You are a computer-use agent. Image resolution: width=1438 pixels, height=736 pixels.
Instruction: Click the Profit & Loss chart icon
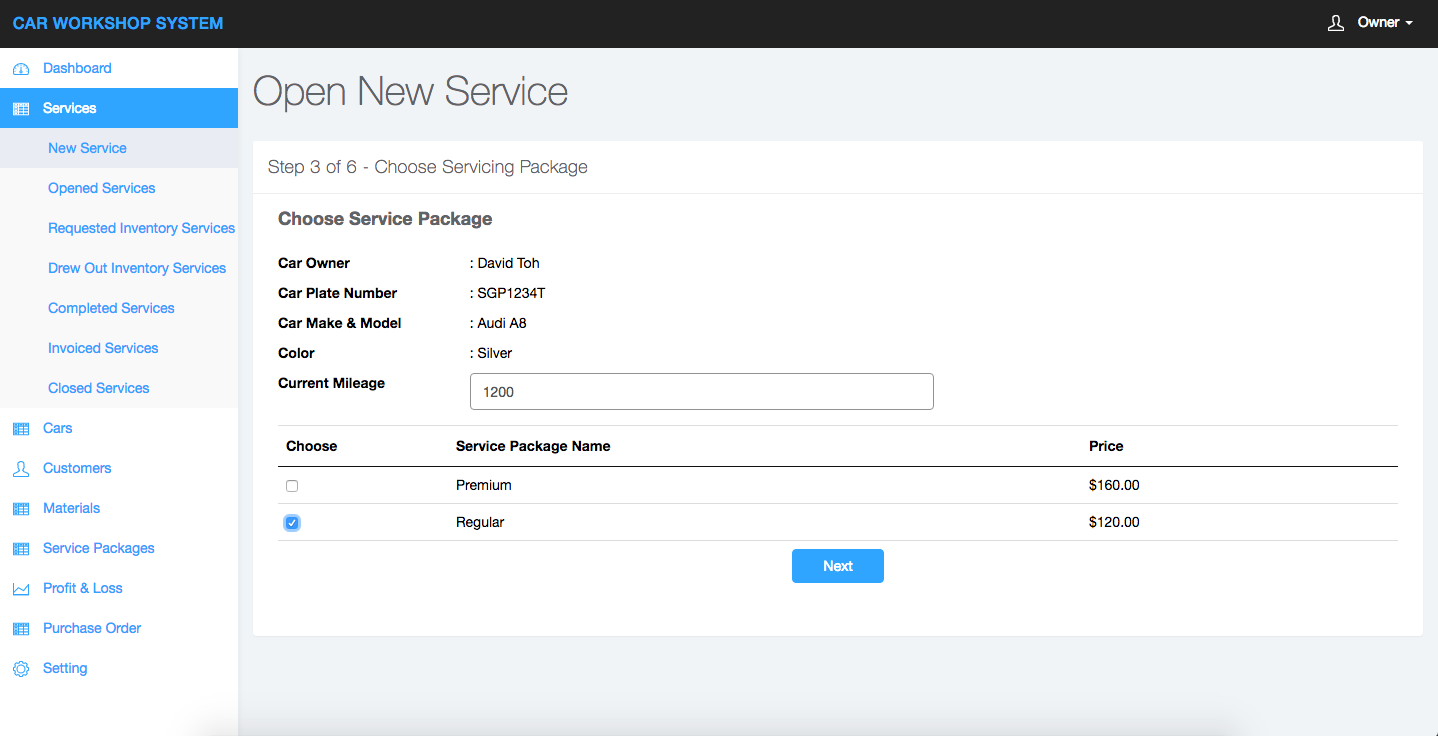21,589
